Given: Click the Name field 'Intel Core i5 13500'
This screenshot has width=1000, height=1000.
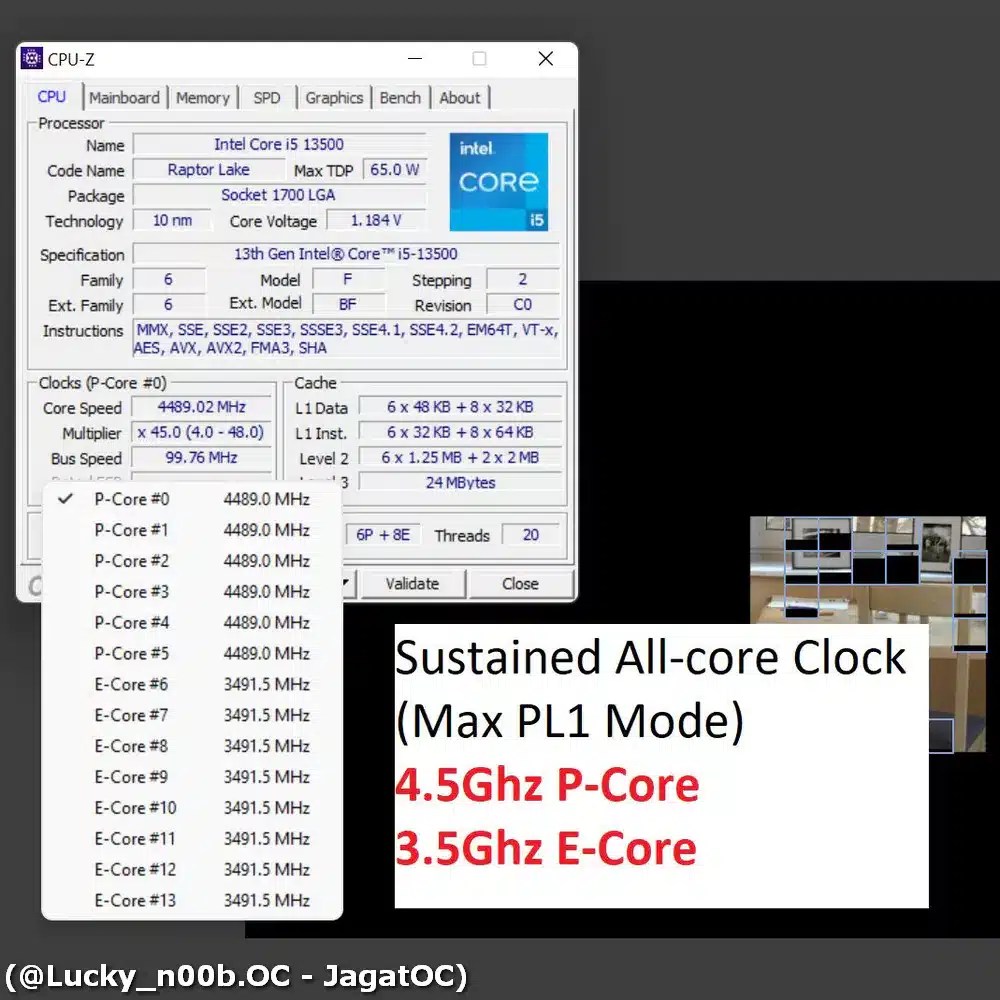Looking at the screenshot, I should pos(279,144).
